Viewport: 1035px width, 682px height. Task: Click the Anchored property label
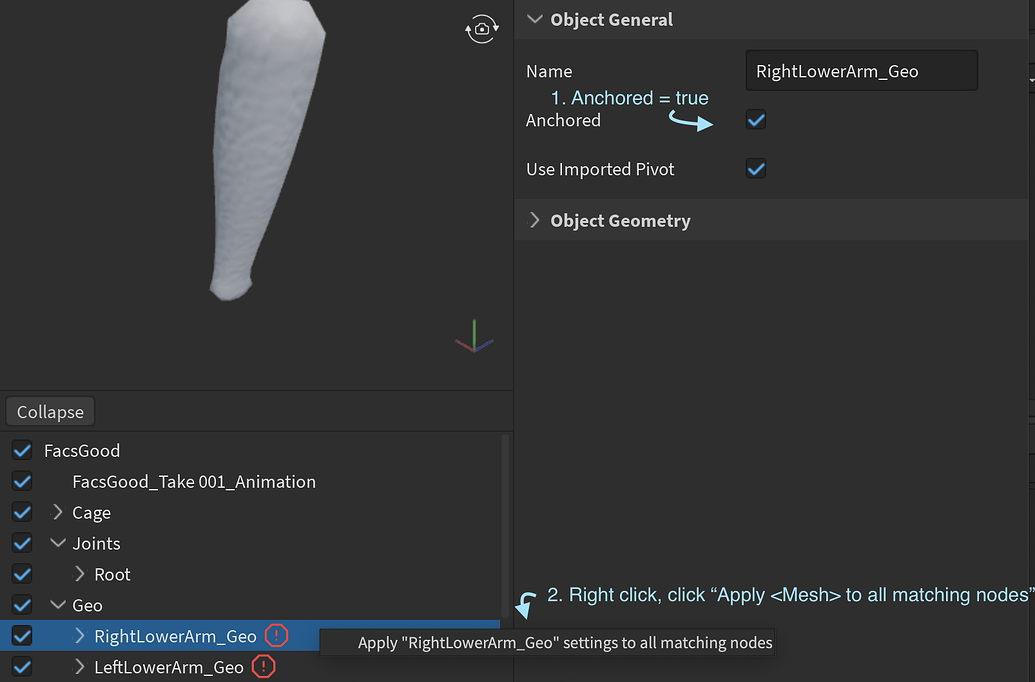563,120
